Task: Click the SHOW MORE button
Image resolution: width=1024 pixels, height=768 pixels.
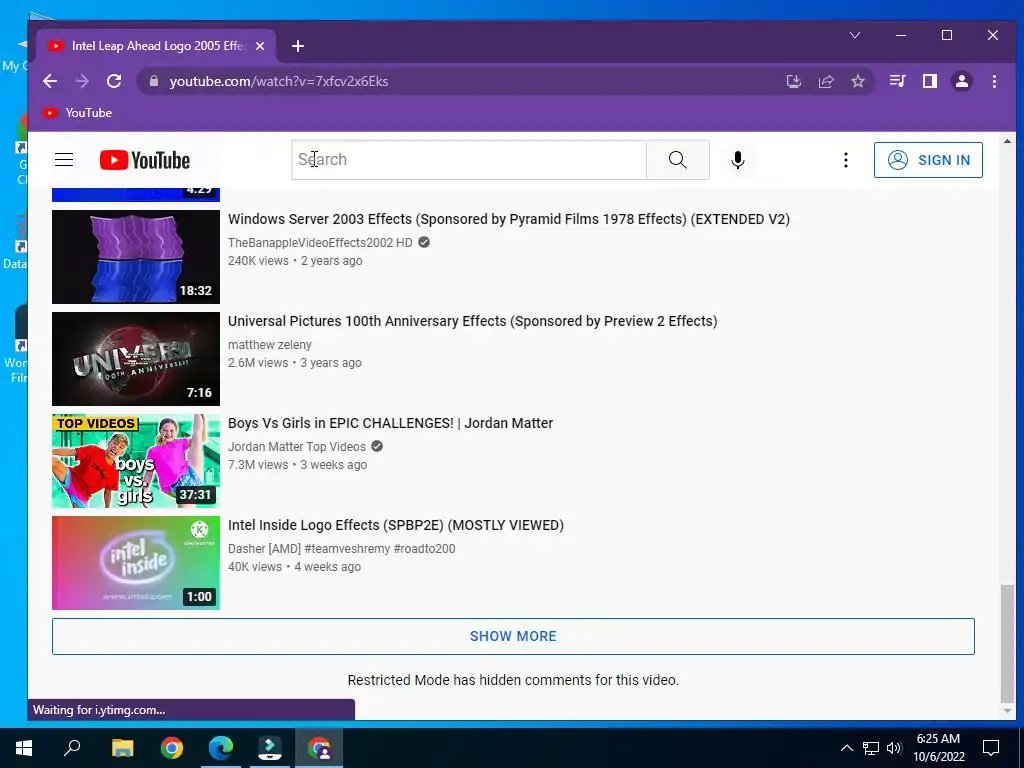Action: pos(513,636)
